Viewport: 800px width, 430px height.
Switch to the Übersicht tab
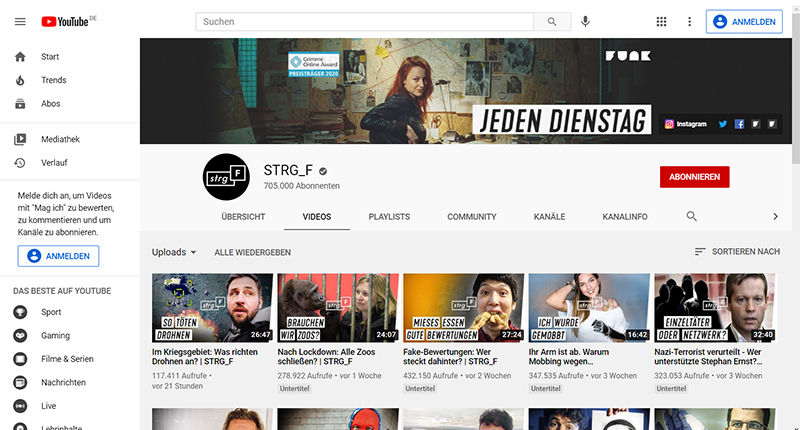(243, 217)
